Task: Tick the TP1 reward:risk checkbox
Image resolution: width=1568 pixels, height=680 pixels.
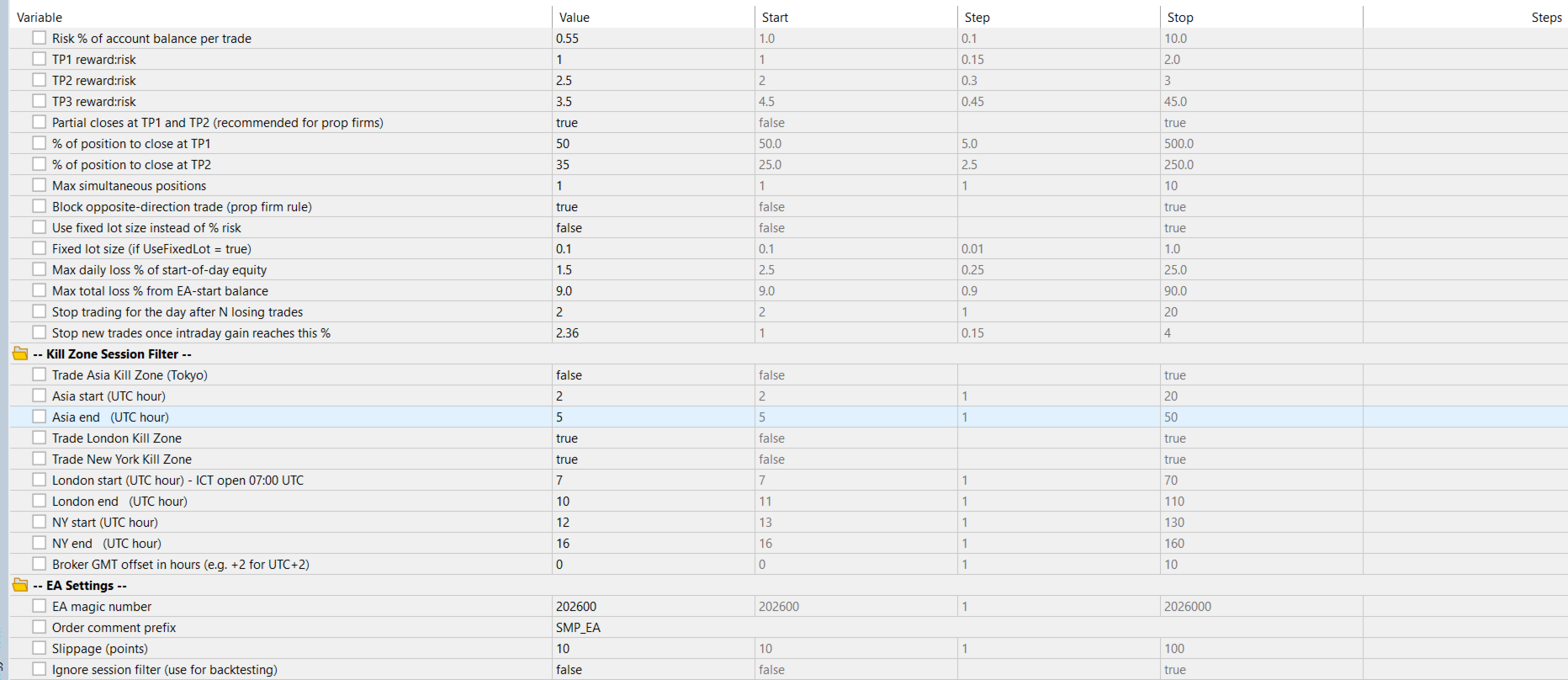Action: [x=40, y=59]
